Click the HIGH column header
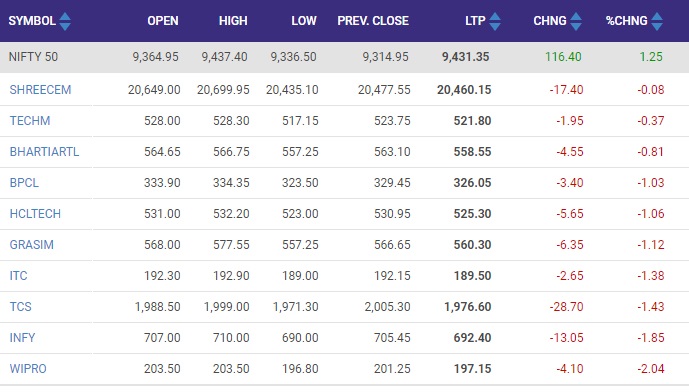The width and height of the screenshot is (689, 392). click(x=233, y=21)
